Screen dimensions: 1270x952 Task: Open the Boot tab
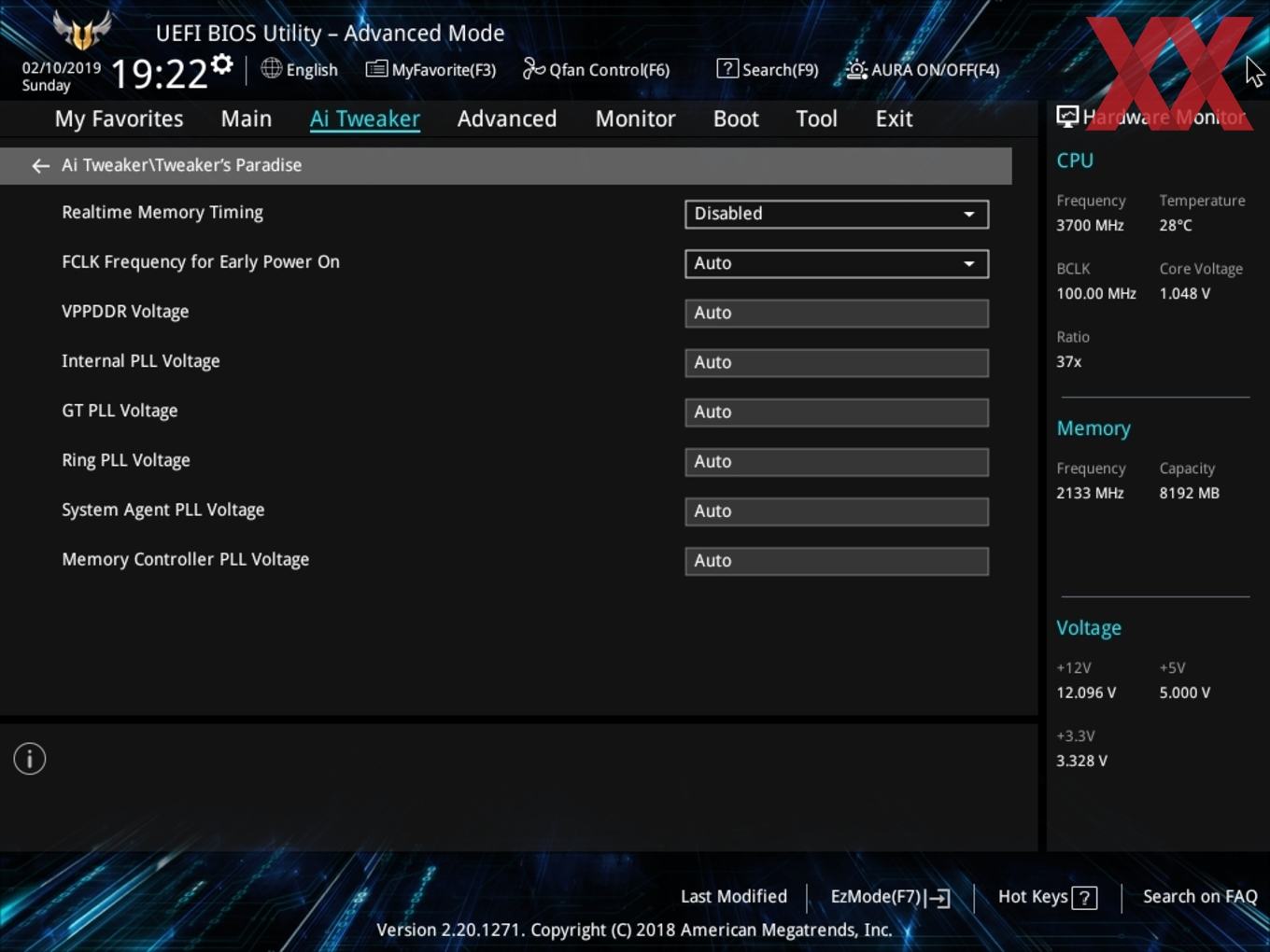736,119
